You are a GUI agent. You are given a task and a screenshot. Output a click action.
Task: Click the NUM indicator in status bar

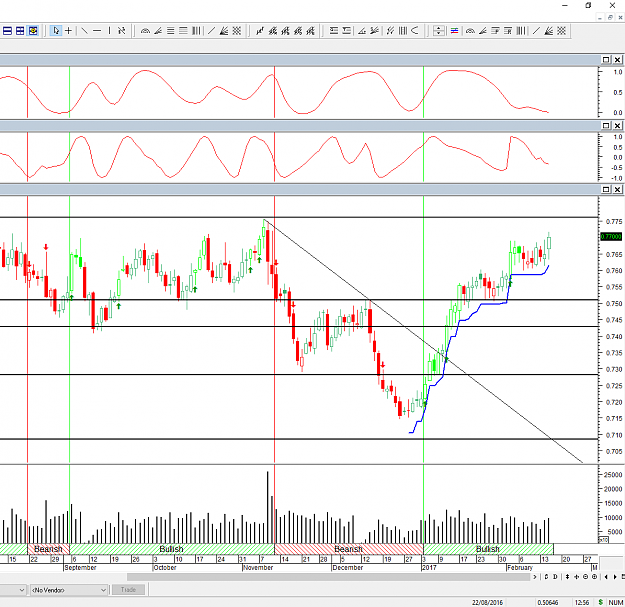(x=616, y=602)
